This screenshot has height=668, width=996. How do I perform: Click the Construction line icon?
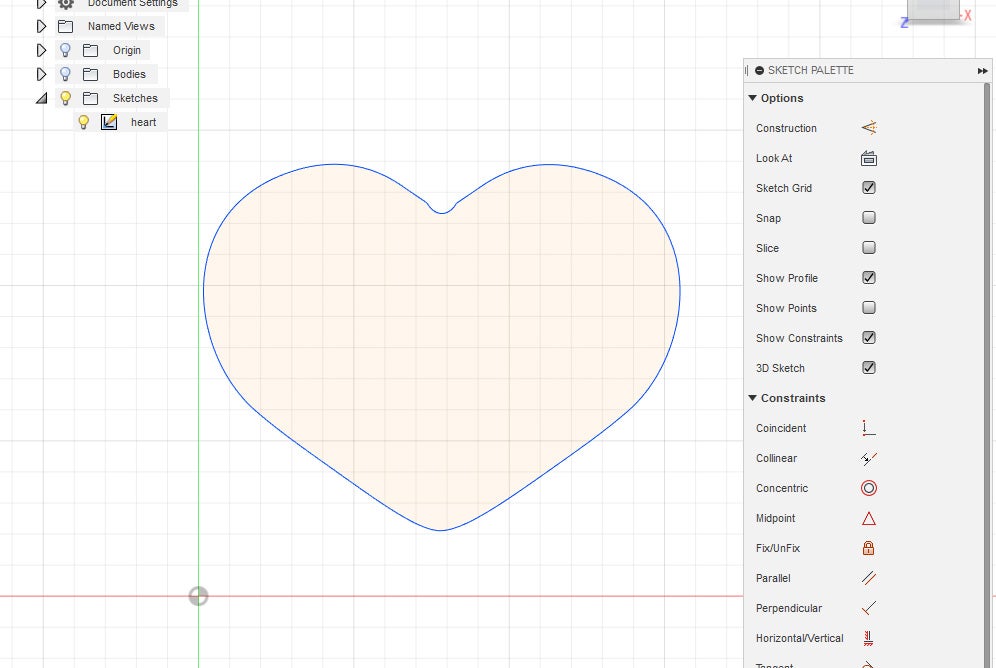(x=868, y=128)
